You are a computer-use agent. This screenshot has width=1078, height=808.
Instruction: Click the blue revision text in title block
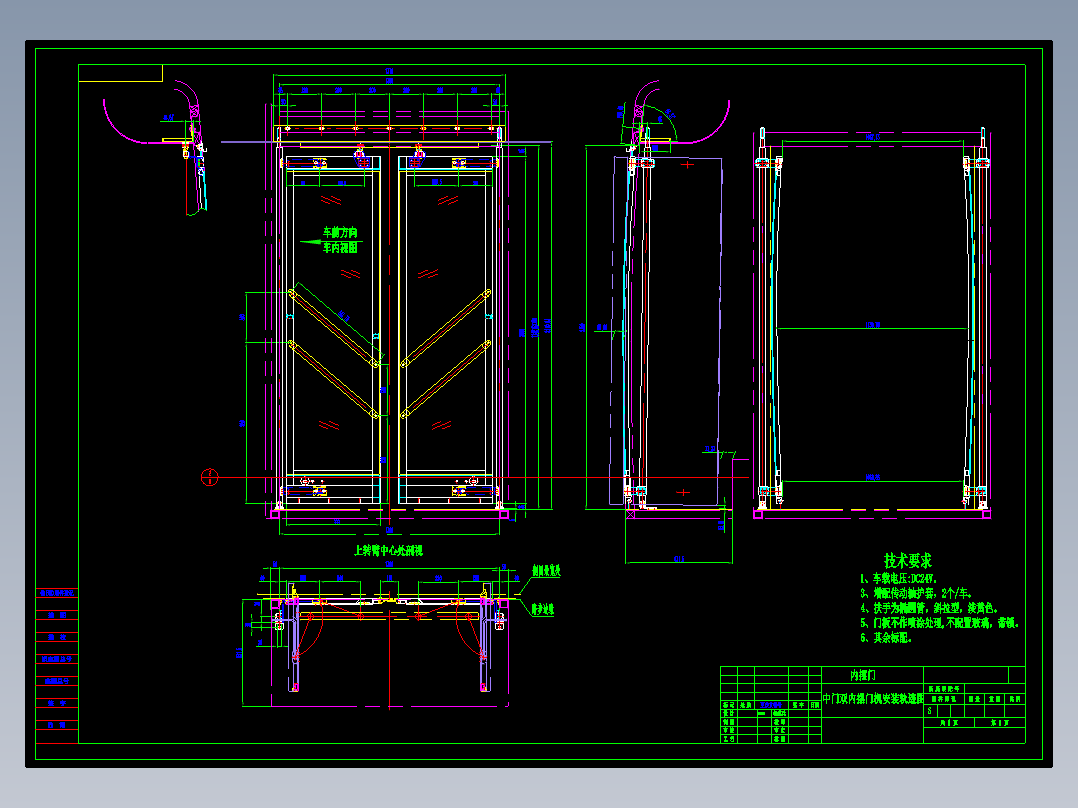771,705
